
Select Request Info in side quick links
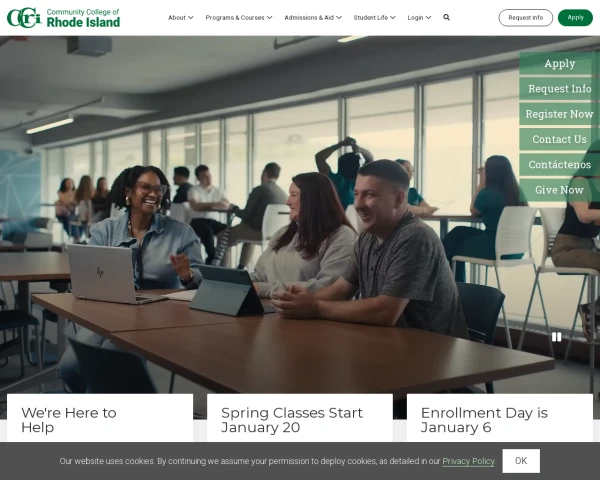(559, 89)
